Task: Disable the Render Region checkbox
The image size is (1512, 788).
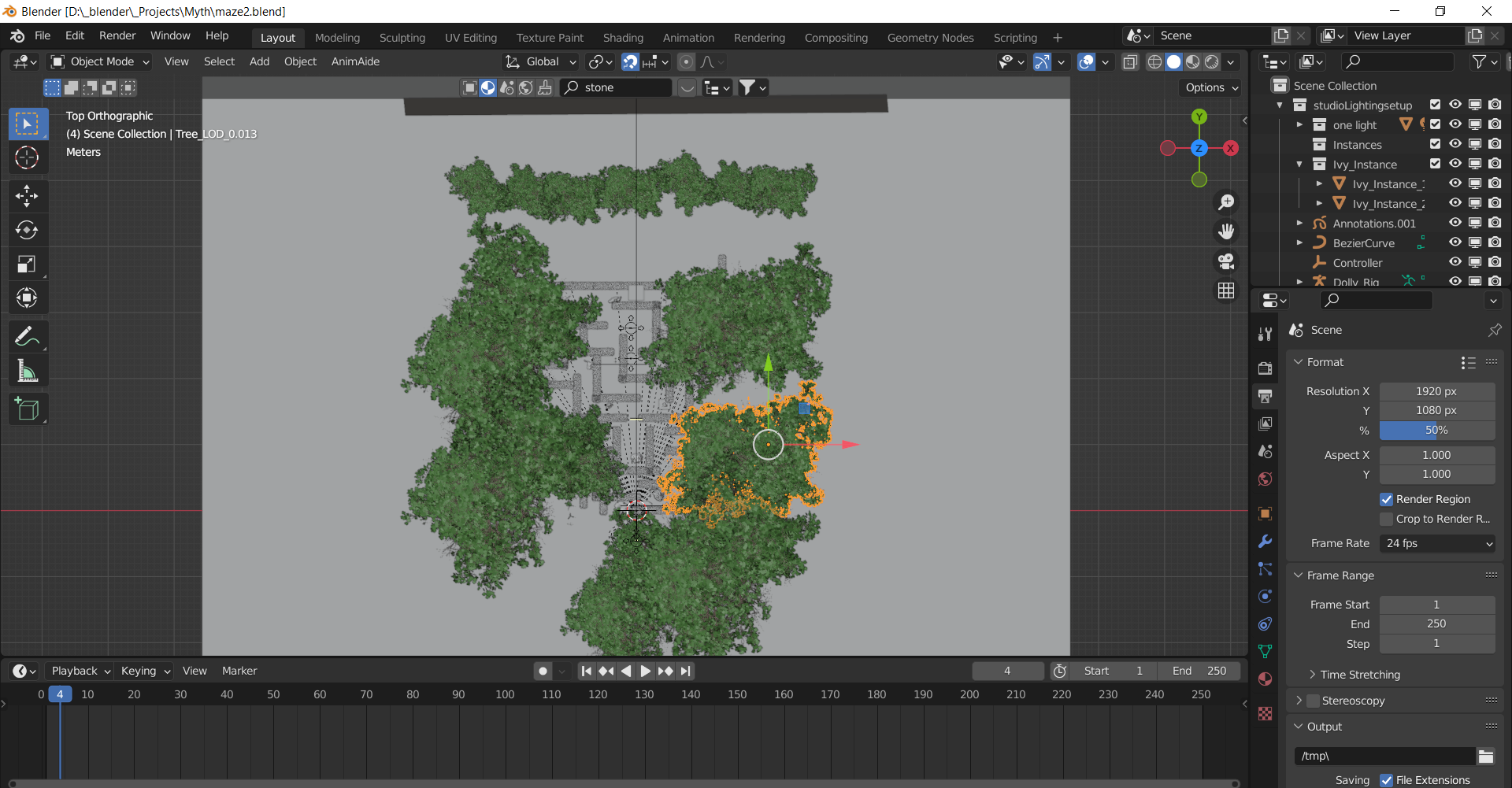Action: pos(1386,499)
